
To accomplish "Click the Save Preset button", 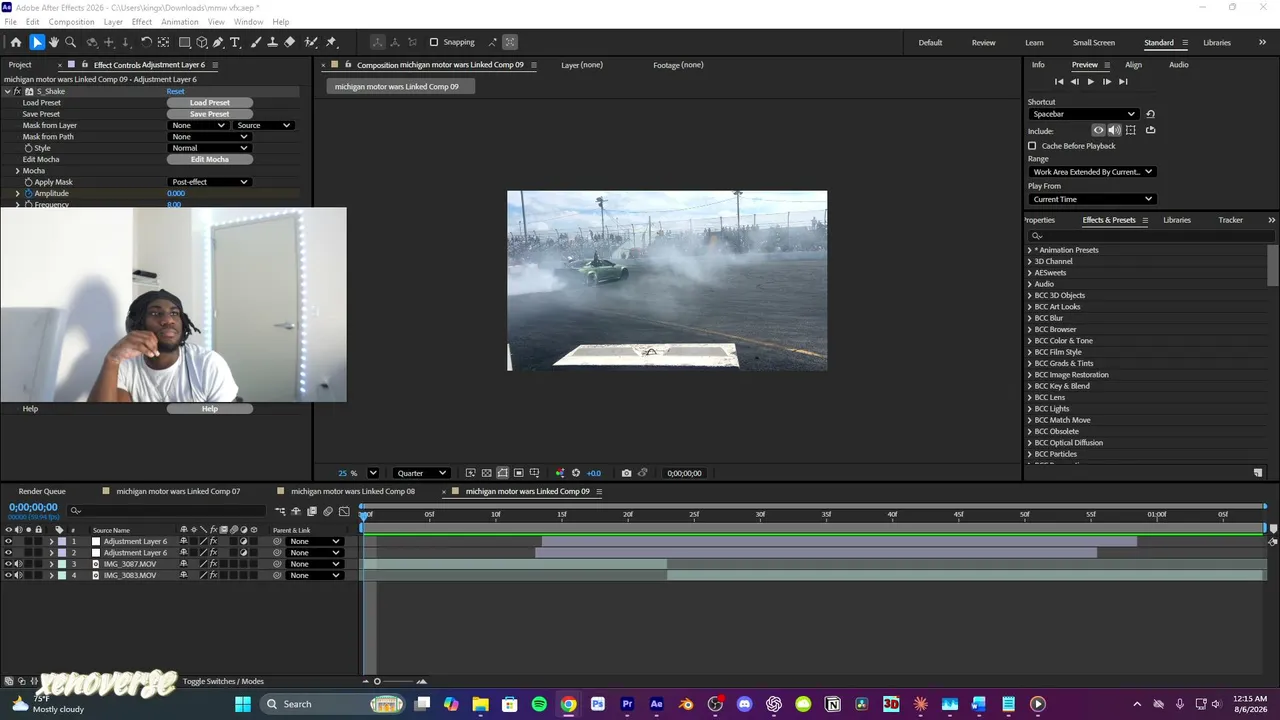I will [209, 114].
